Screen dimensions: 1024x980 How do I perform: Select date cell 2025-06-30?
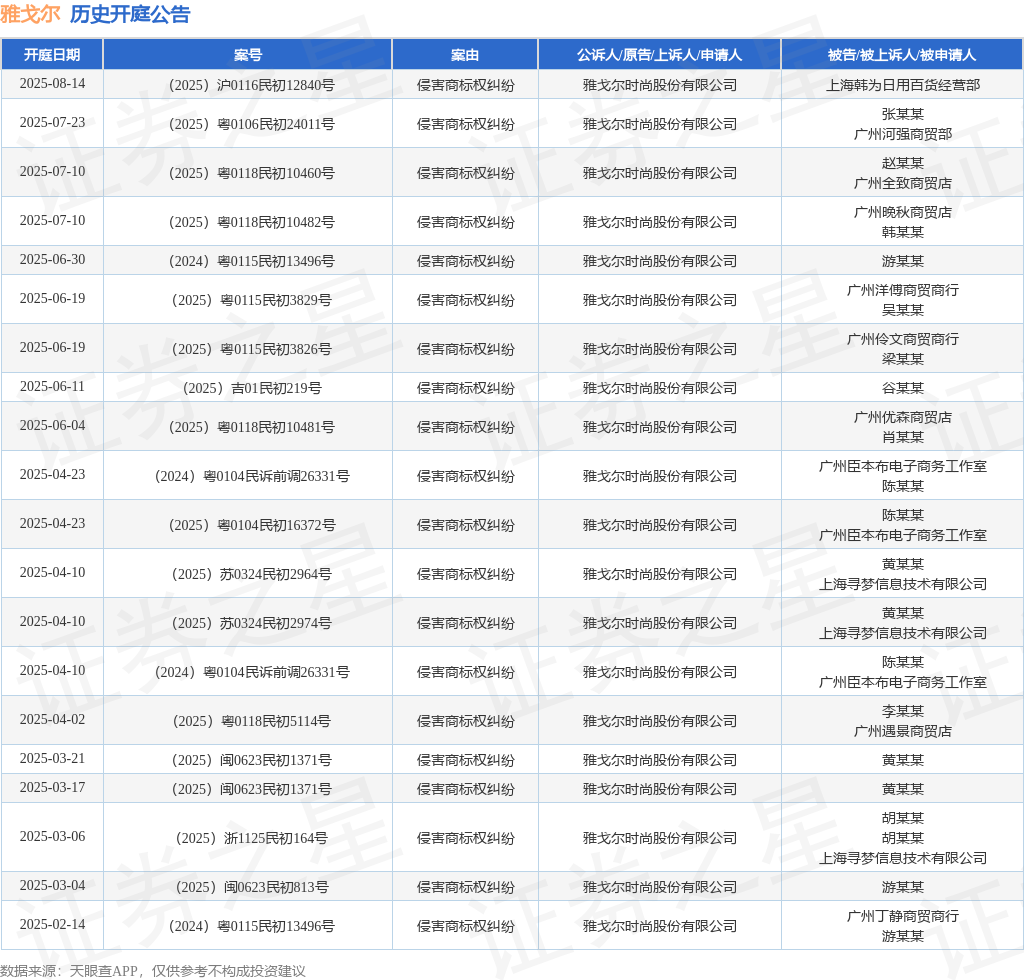pyautogui.click(x=52, y=259)
